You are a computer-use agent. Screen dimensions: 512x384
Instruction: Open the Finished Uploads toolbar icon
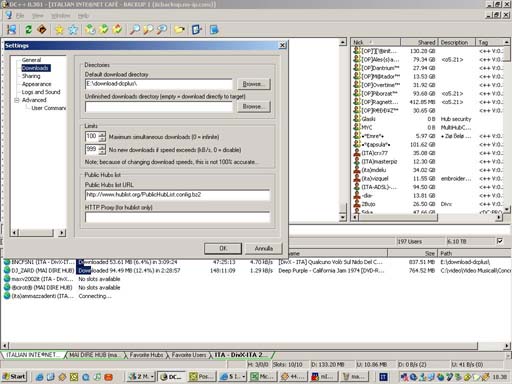point(117,30)
